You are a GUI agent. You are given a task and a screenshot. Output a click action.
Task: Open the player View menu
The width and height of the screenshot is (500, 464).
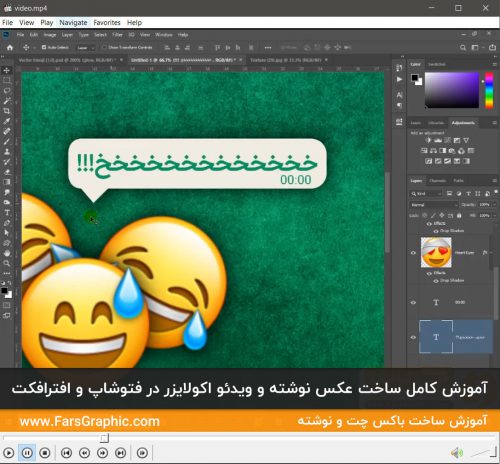click(x=26, y=23)
